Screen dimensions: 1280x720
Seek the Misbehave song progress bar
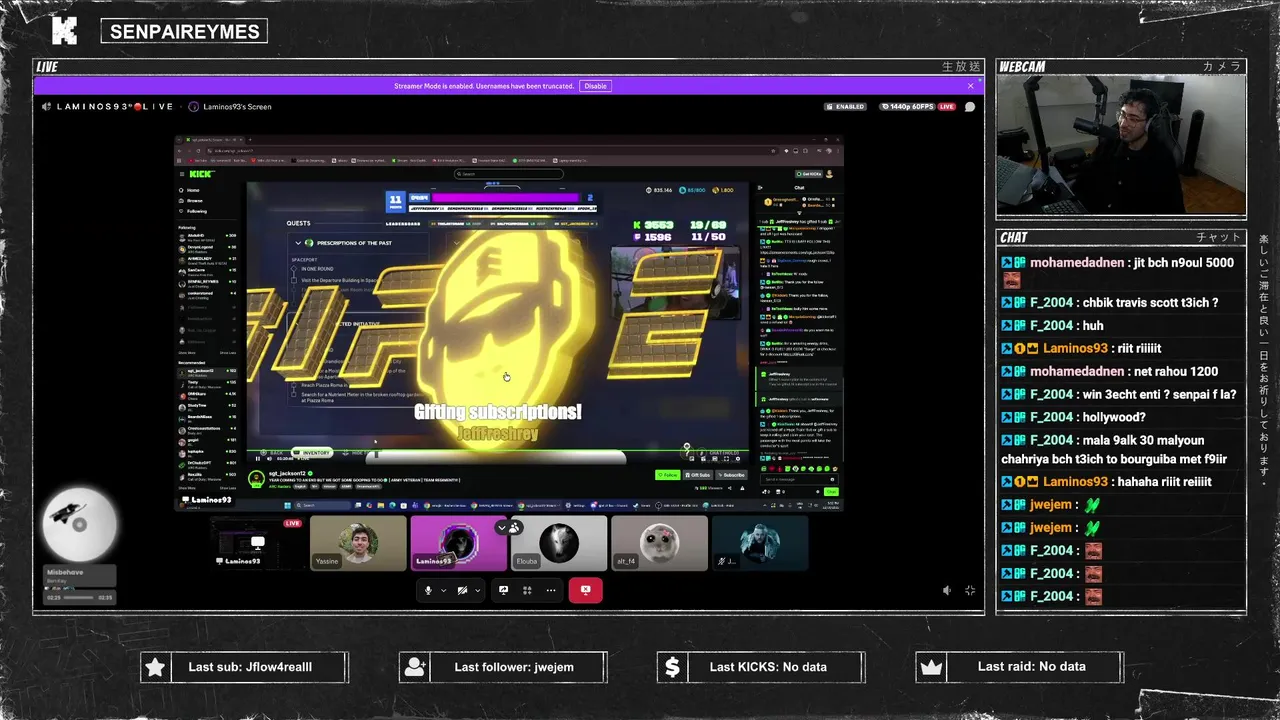79,597
